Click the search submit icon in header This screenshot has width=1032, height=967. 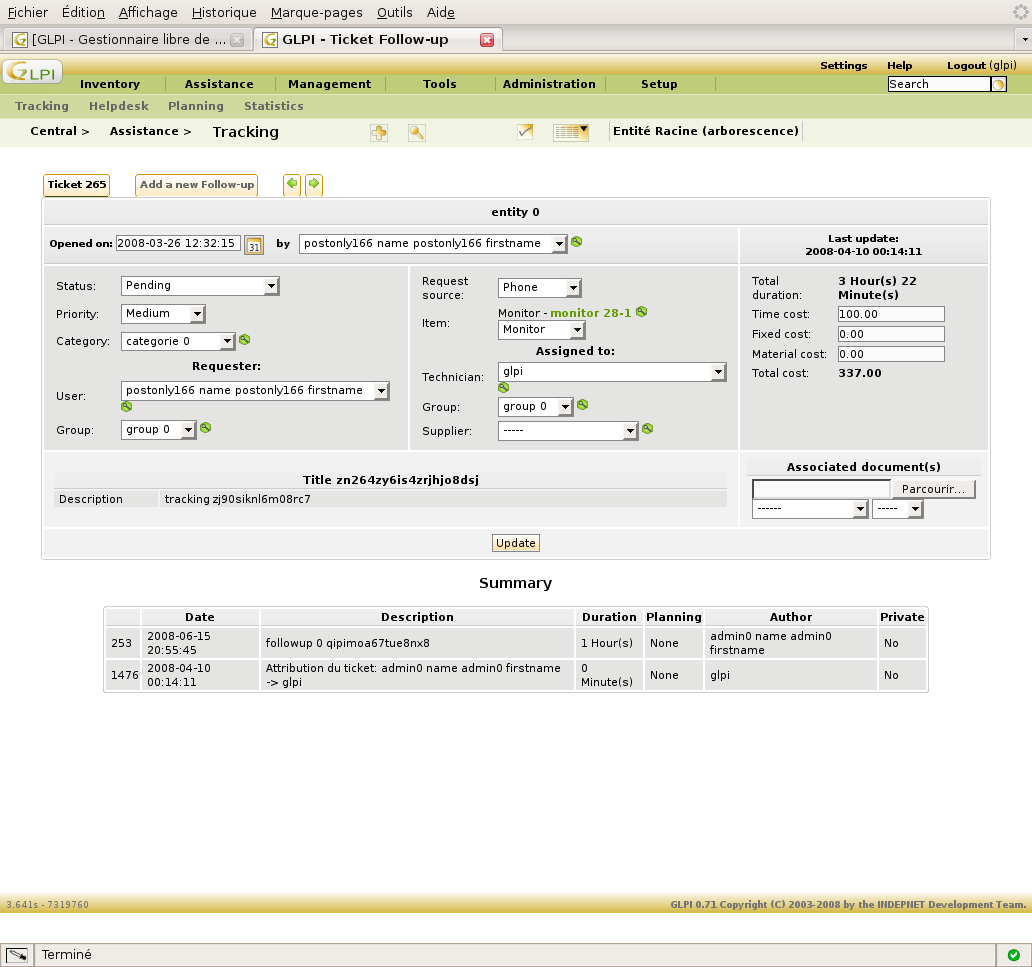click(x=998, y=84)
